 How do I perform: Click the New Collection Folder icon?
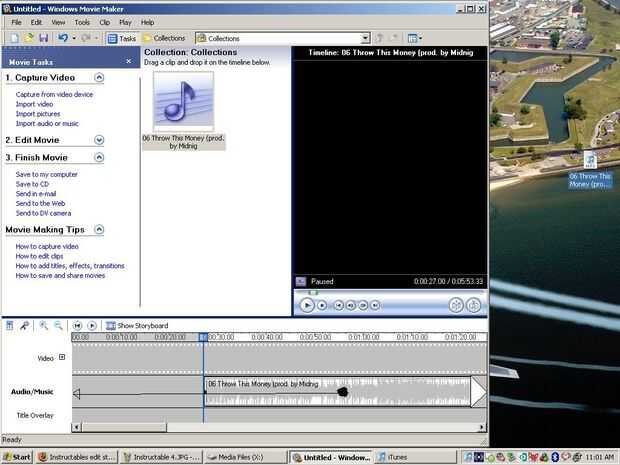click(x=394, y=38)
